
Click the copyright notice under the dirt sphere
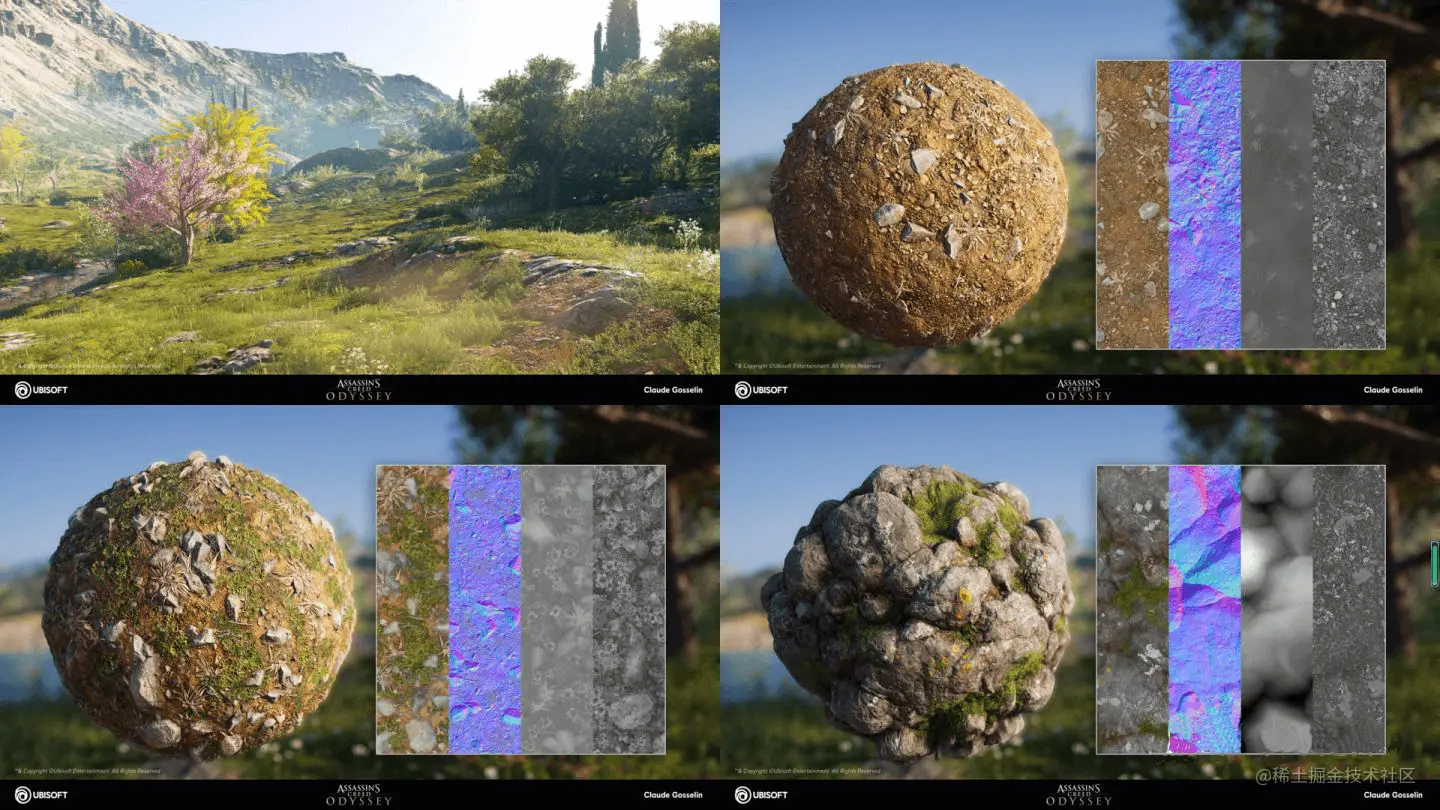coord(808,366)
